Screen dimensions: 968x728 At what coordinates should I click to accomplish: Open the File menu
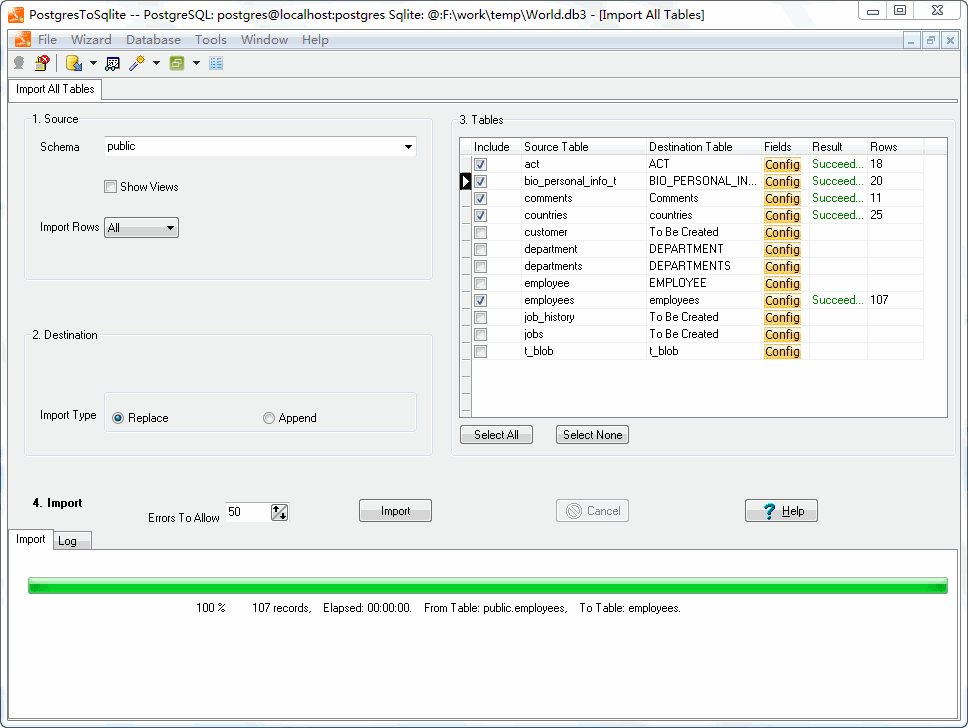click(48, 40)
